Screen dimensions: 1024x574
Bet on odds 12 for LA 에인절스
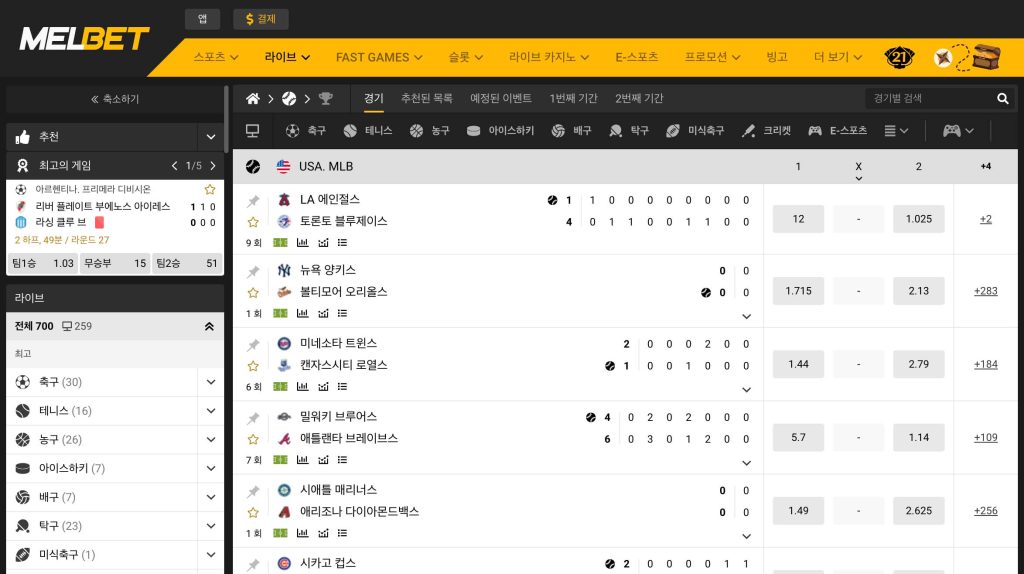pyautogui.click(x=798, y=219)
